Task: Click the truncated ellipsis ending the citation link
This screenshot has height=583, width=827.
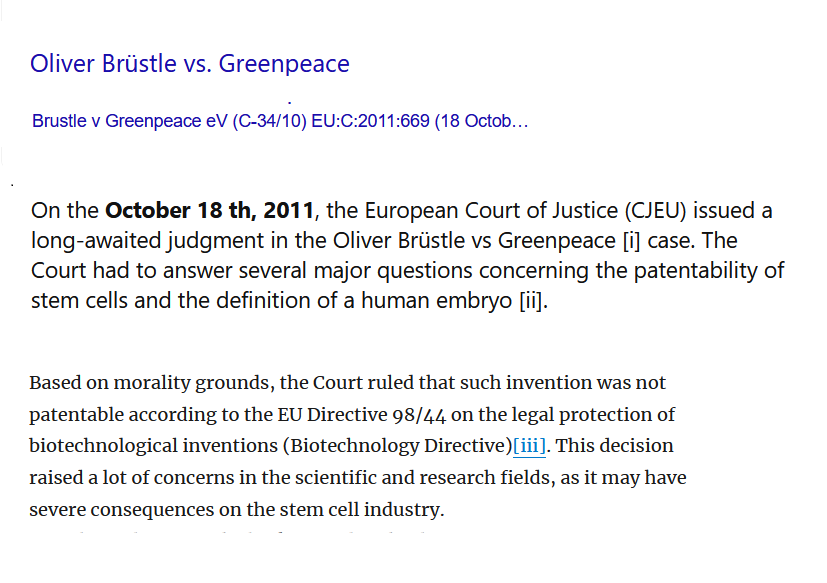Action: click(x=520, y=122)
